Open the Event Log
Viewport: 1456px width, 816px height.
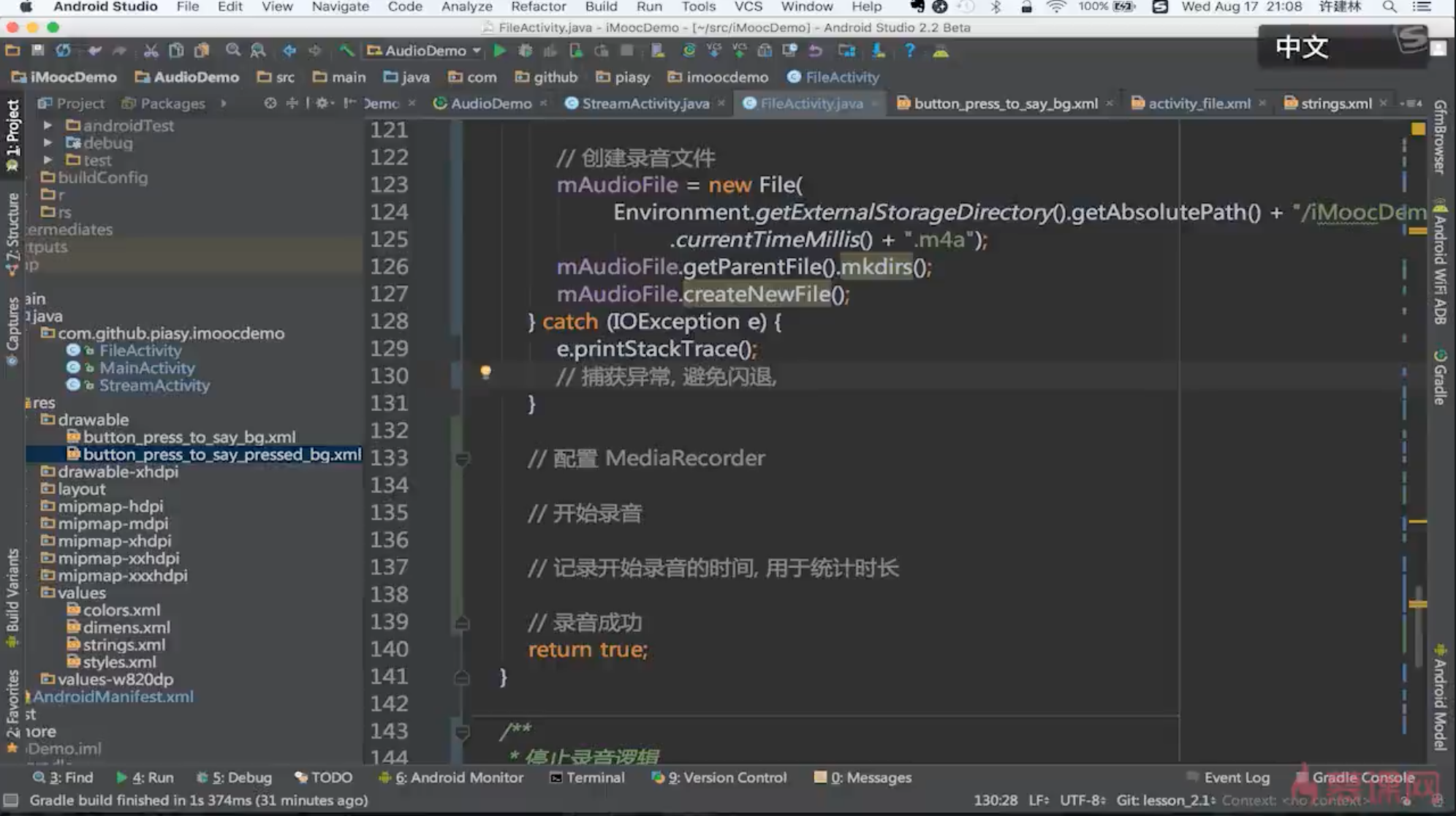[x=1236, y=777]
